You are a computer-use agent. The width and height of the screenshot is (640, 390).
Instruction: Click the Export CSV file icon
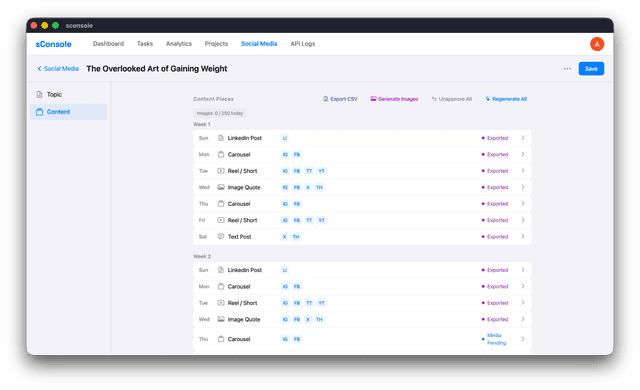pyautogui.click(x=325, y=99)
